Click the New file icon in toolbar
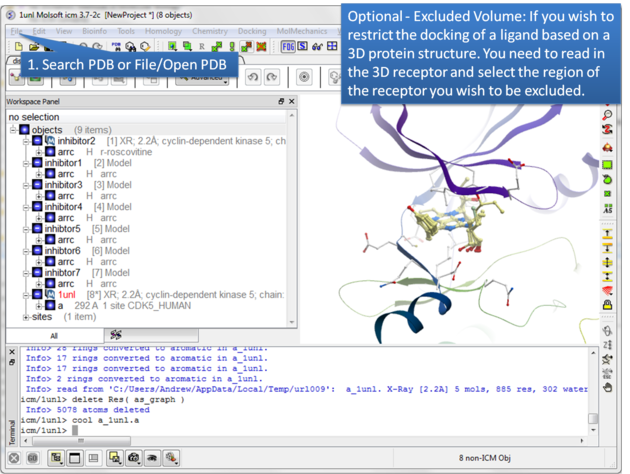This screenshot has height=474, width=630. point(17,46)
